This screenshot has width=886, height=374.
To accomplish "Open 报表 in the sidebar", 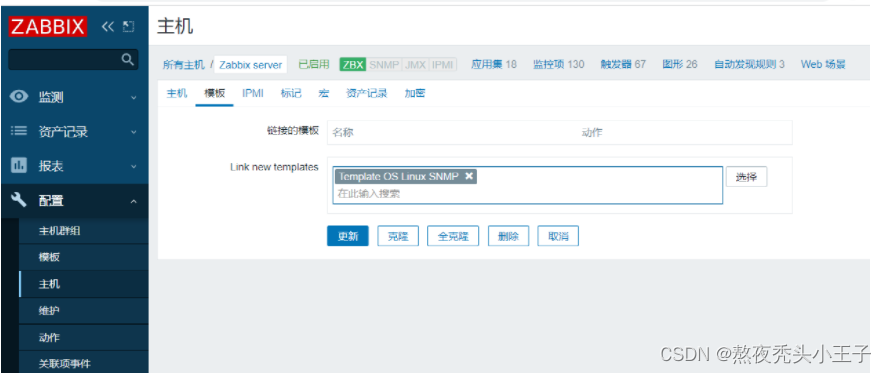I will 51,167.
